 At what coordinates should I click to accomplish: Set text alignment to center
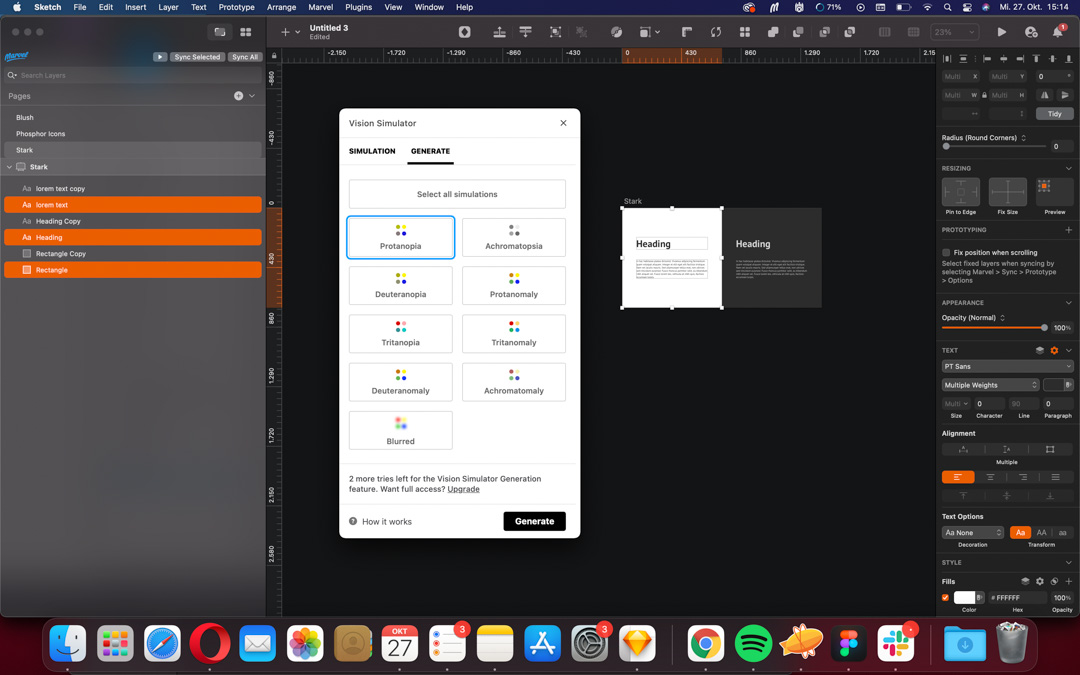[x=990, y=477]
